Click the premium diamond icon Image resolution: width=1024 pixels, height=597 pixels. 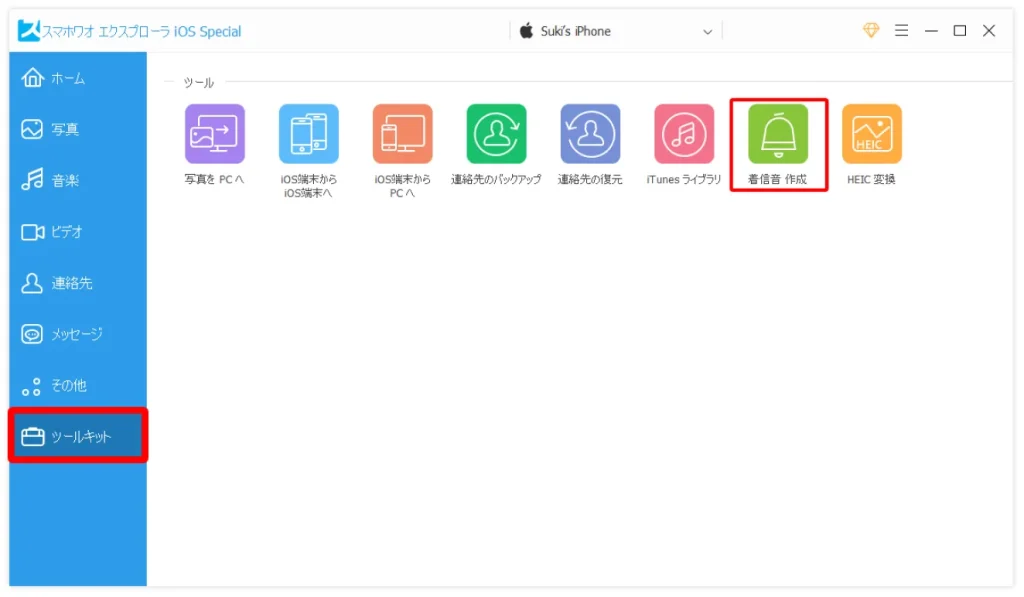(871, 31)
